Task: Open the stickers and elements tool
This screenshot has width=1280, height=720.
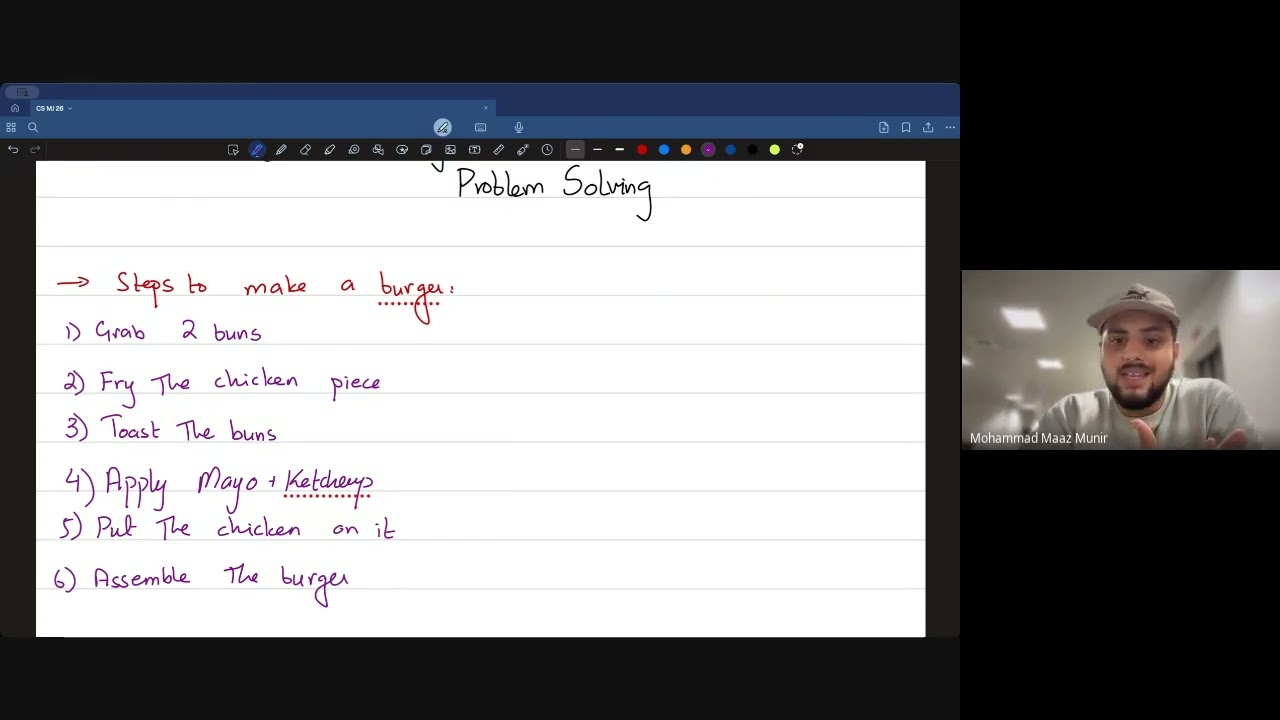Action: pyautogui.click(x=402, y=149)
